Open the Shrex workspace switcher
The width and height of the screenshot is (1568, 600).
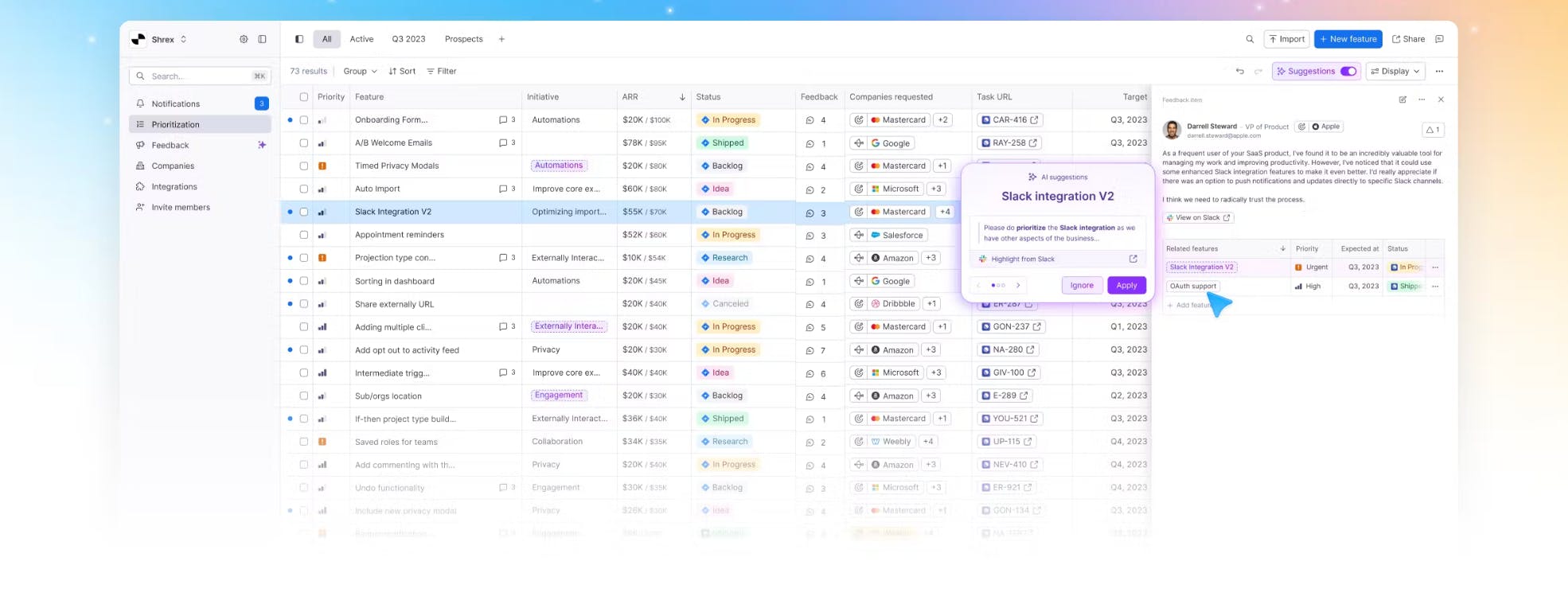[160, 39]
